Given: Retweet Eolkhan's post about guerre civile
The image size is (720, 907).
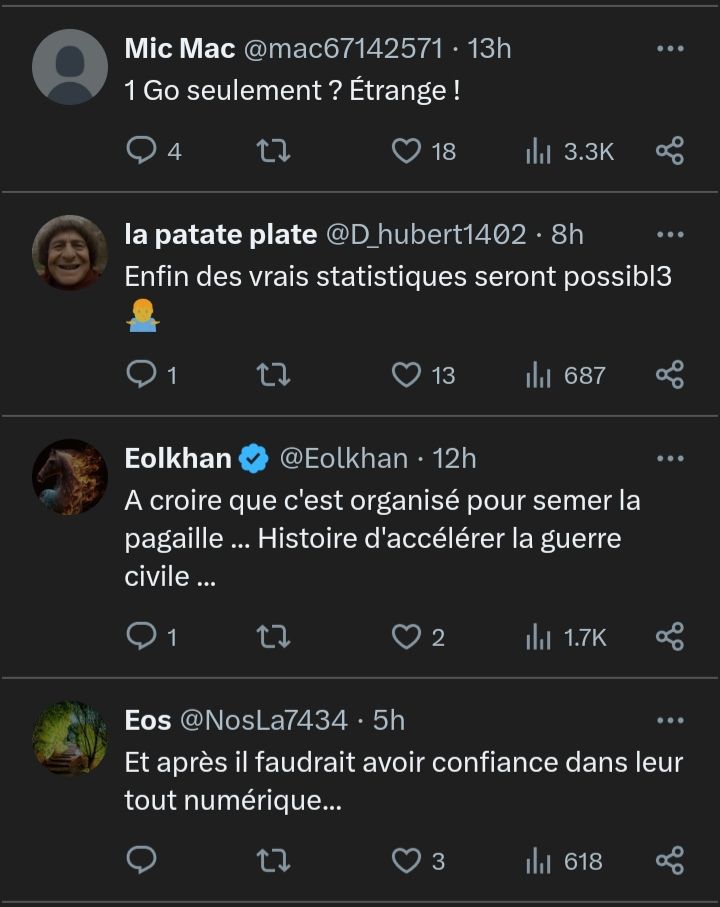Looking at the screenshot, I should pos(273,637).
